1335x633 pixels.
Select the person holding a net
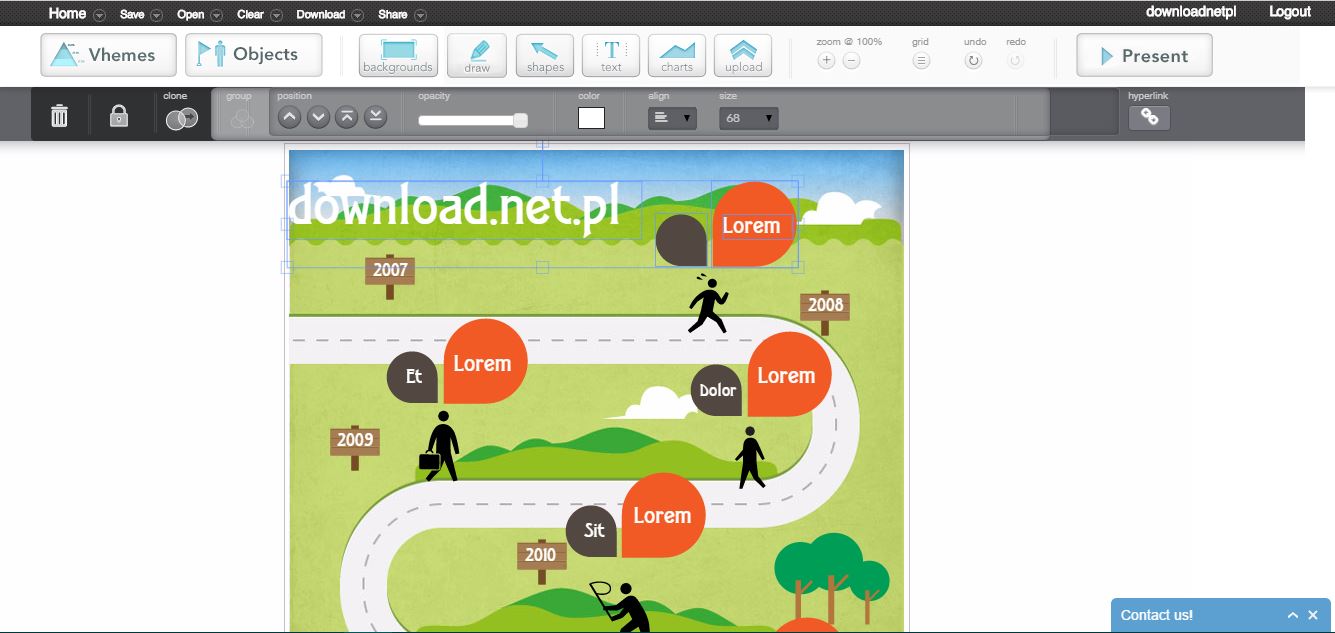tap(620, 606)
